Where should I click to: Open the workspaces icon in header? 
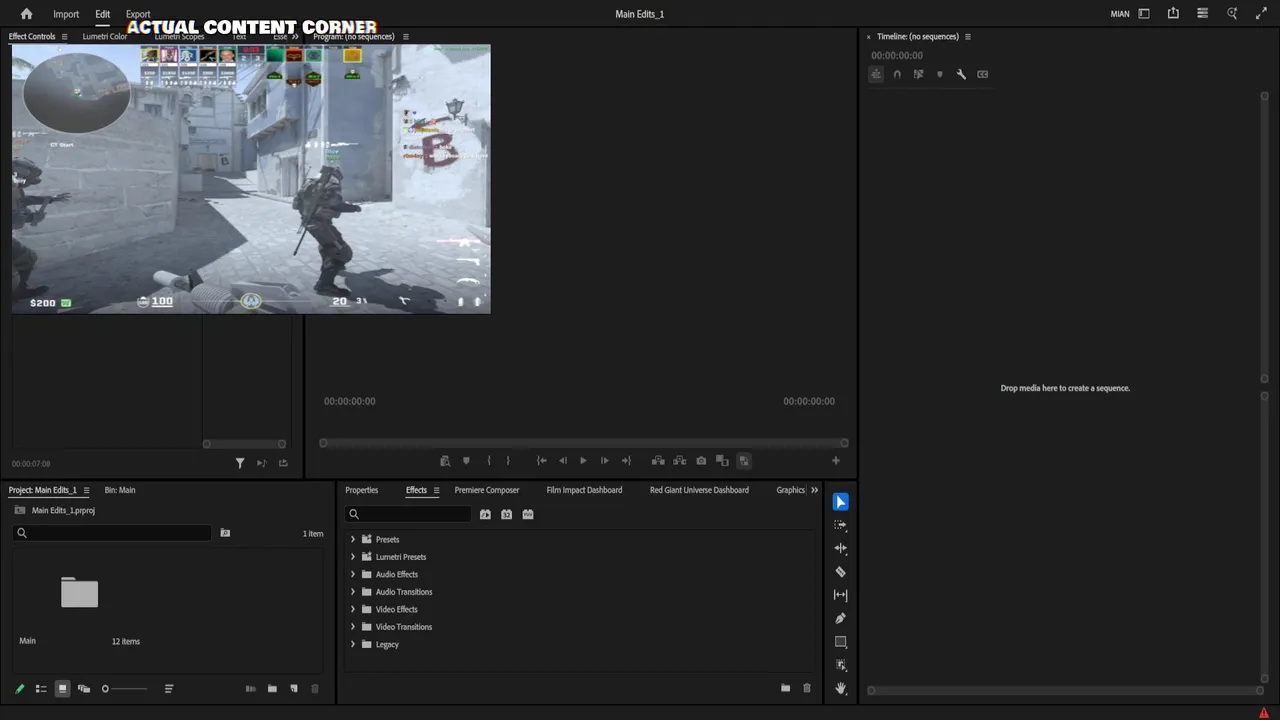[x=1144, y=14]
